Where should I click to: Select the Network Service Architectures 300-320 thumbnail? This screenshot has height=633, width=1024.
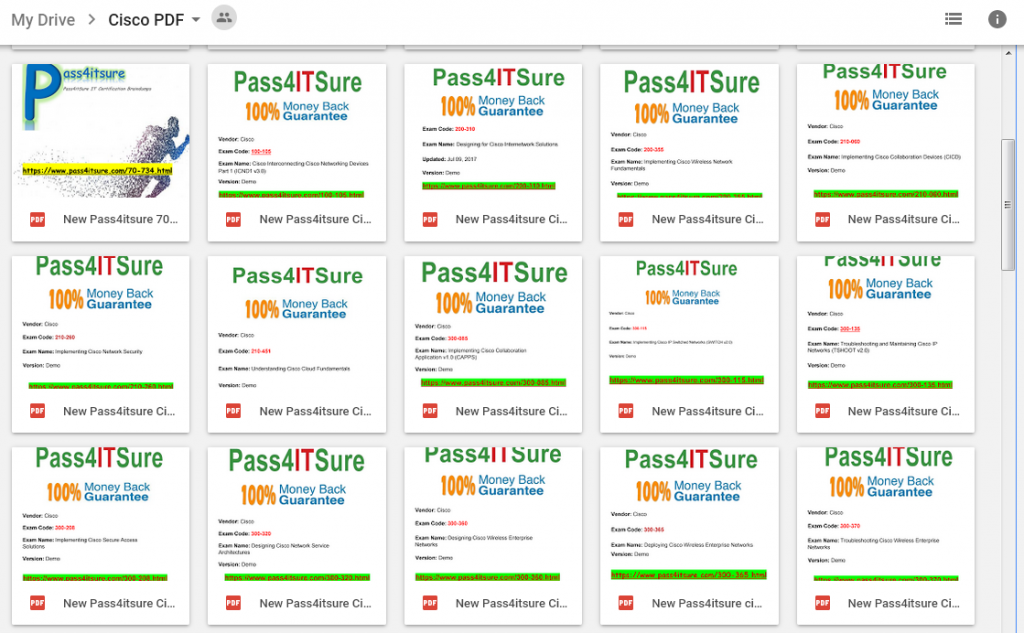point(297,515)
